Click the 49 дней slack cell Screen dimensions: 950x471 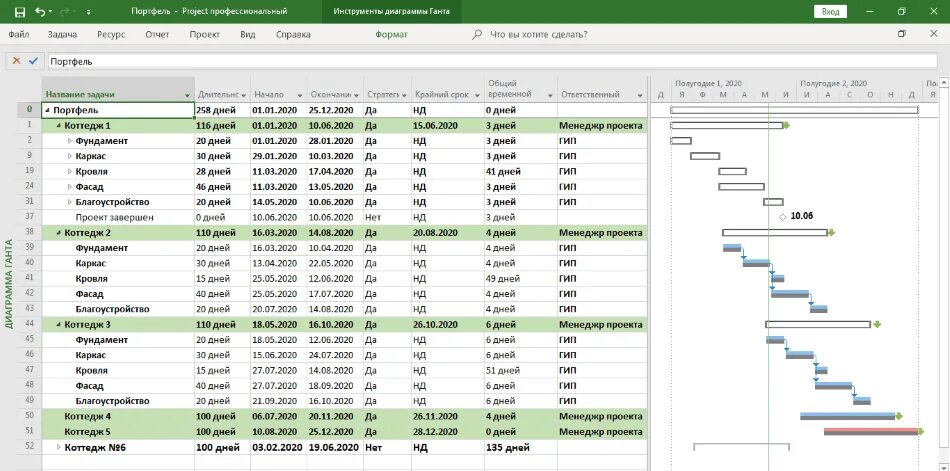point(520,279)
